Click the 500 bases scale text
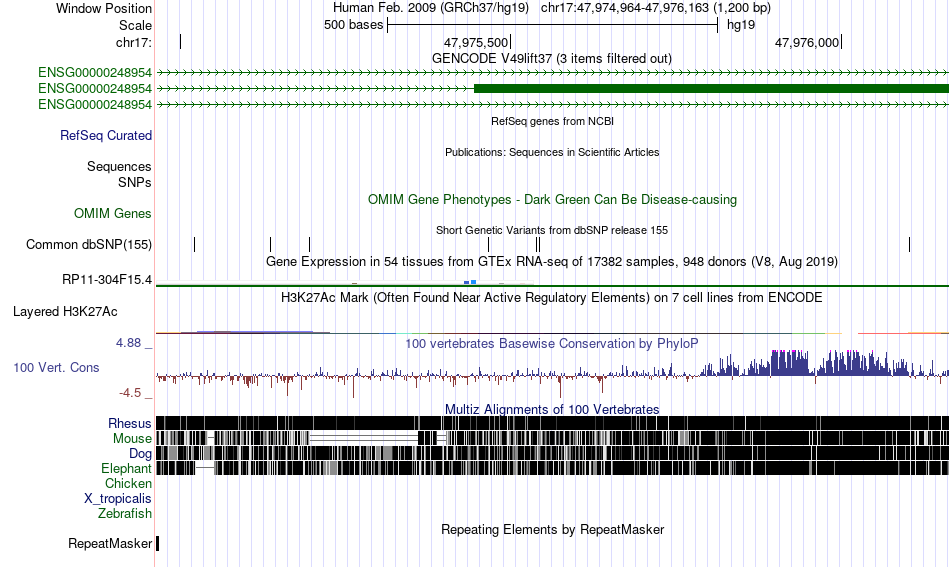 point(353,25)
